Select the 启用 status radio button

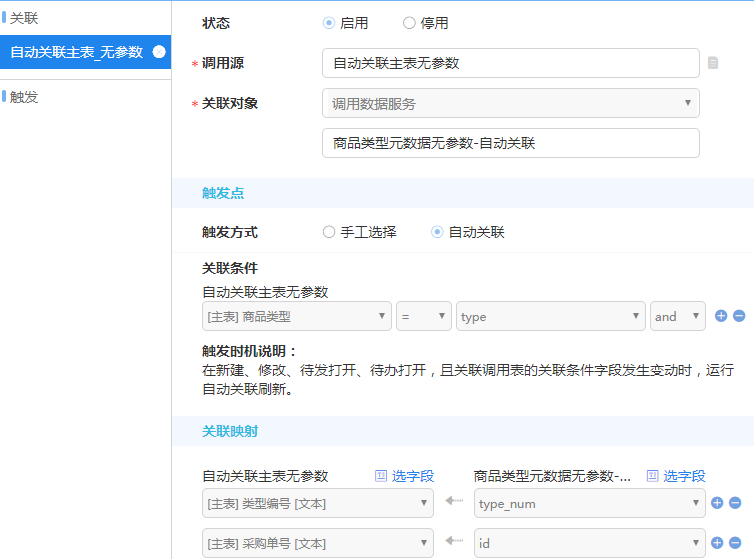(329, 23)
